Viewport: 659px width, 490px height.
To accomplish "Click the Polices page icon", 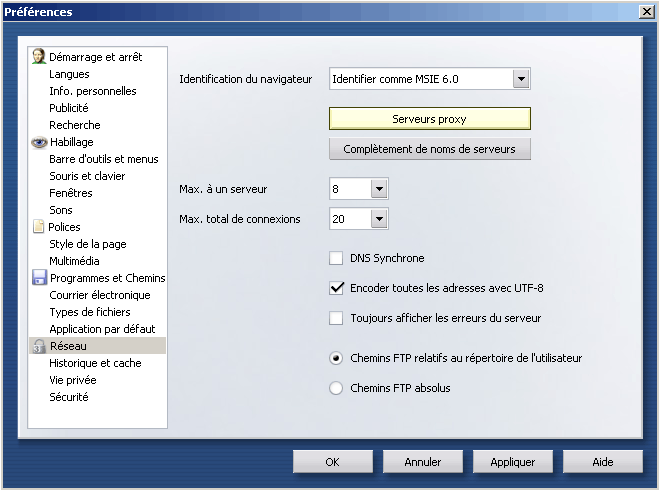I will (x=39, y=227).
